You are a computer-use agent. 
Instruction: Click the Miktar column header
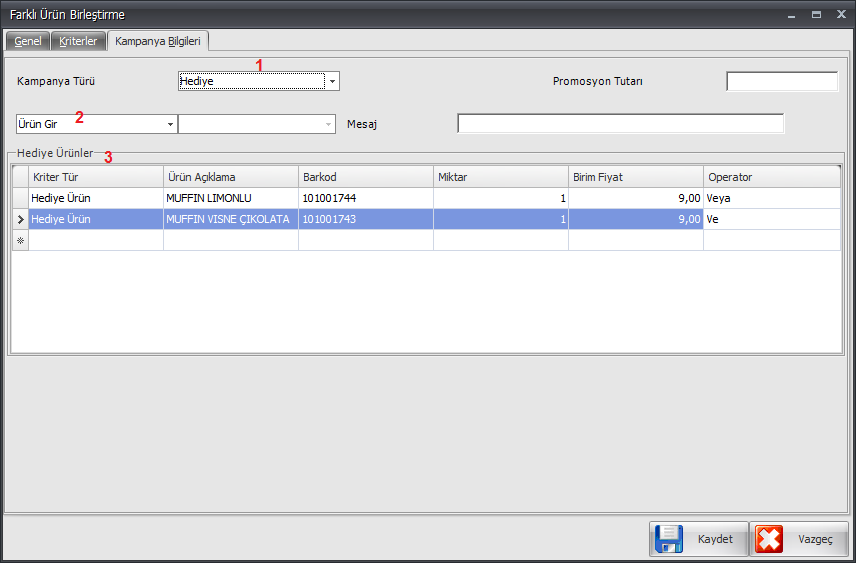(500, 177)
